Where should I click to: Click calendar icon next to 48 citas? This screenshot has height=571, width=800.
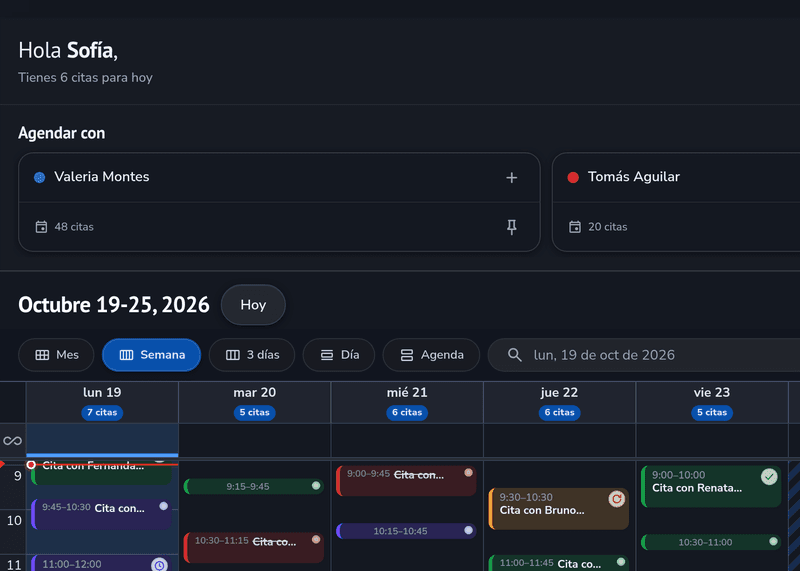[x=41, y=227]
